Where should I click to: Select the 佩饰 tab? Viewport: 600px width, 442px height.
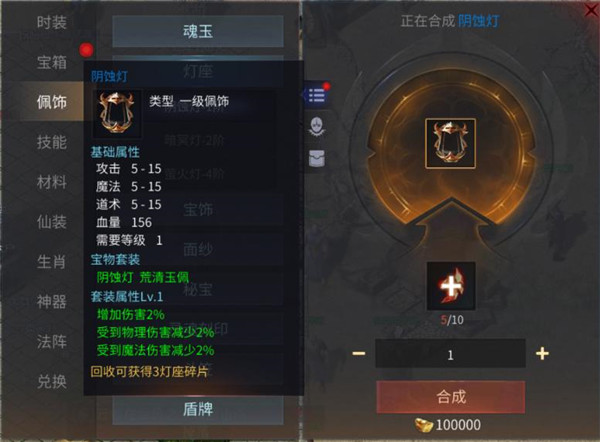[x=52, y=102]
